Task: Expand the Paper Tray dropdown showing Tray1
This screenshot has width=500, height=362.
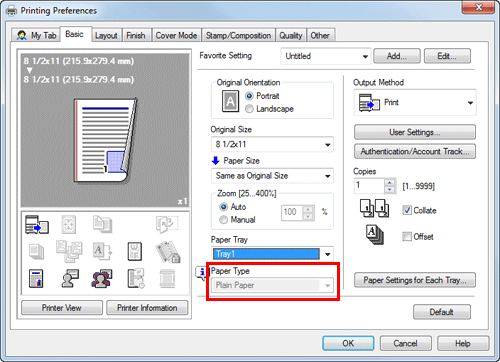Action: coord(272,254)
